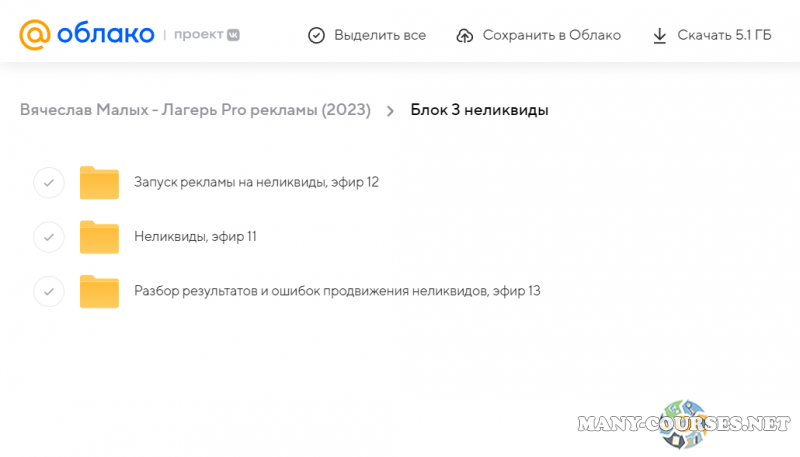The width and height of the screenshot is (800, 457).
Task: Open the Неликвиды, эфир 11 folder name
Action: 195,237
